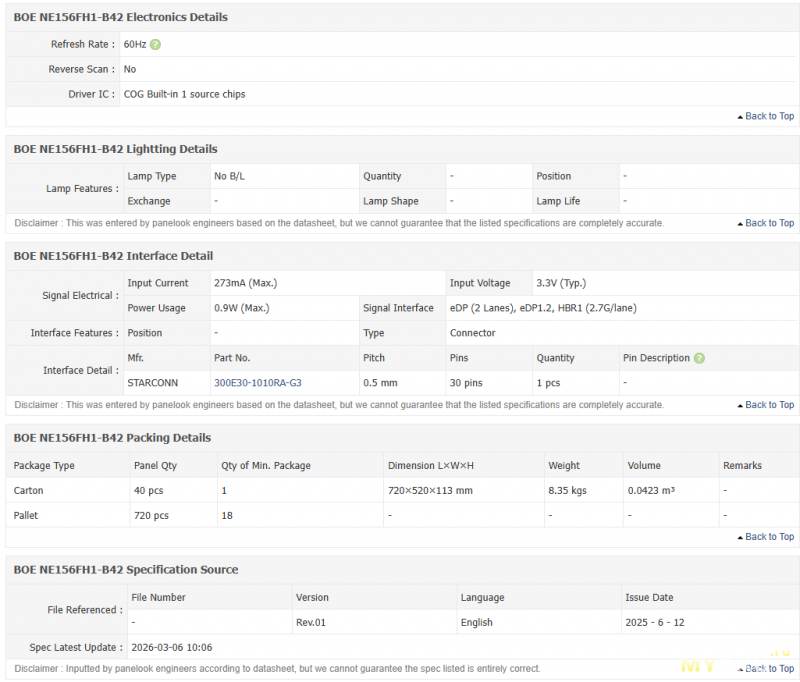Viewport: 800px width, 682px height.
Task: Click the Lightting Details section heading
Action: point(115,149)
